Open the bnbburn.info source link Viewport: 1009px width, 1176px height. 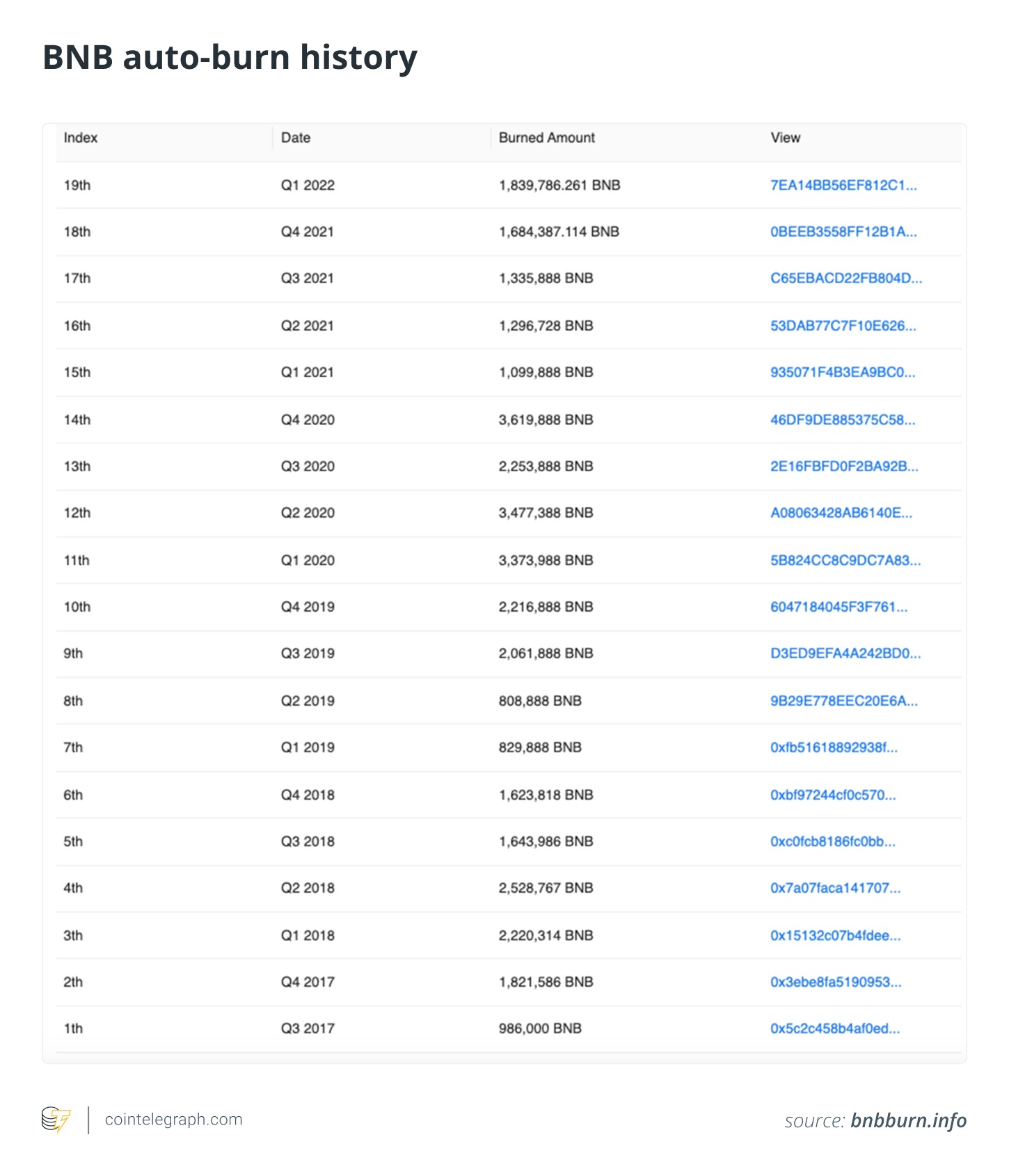(x=908, y=1120)
